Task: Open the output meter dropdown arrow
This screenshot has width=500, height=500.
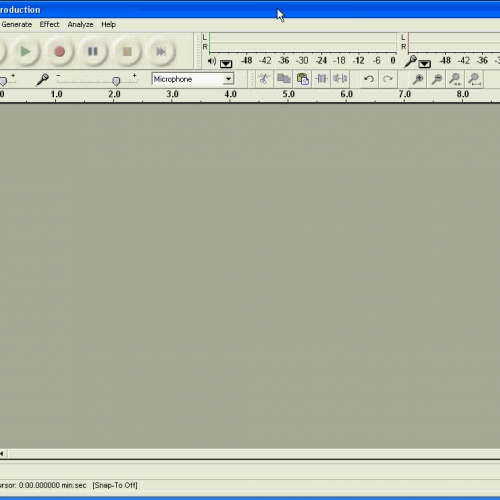Action: pyautogui.click(x=226, y=63)
